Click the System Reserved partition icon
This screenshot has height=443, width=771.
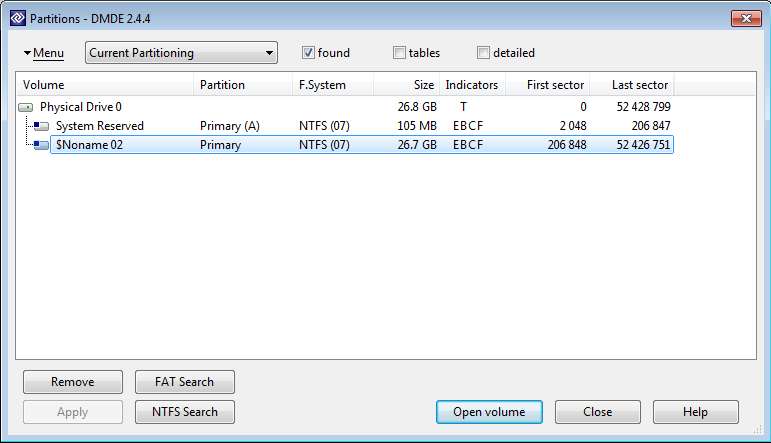tap(41, 126)
